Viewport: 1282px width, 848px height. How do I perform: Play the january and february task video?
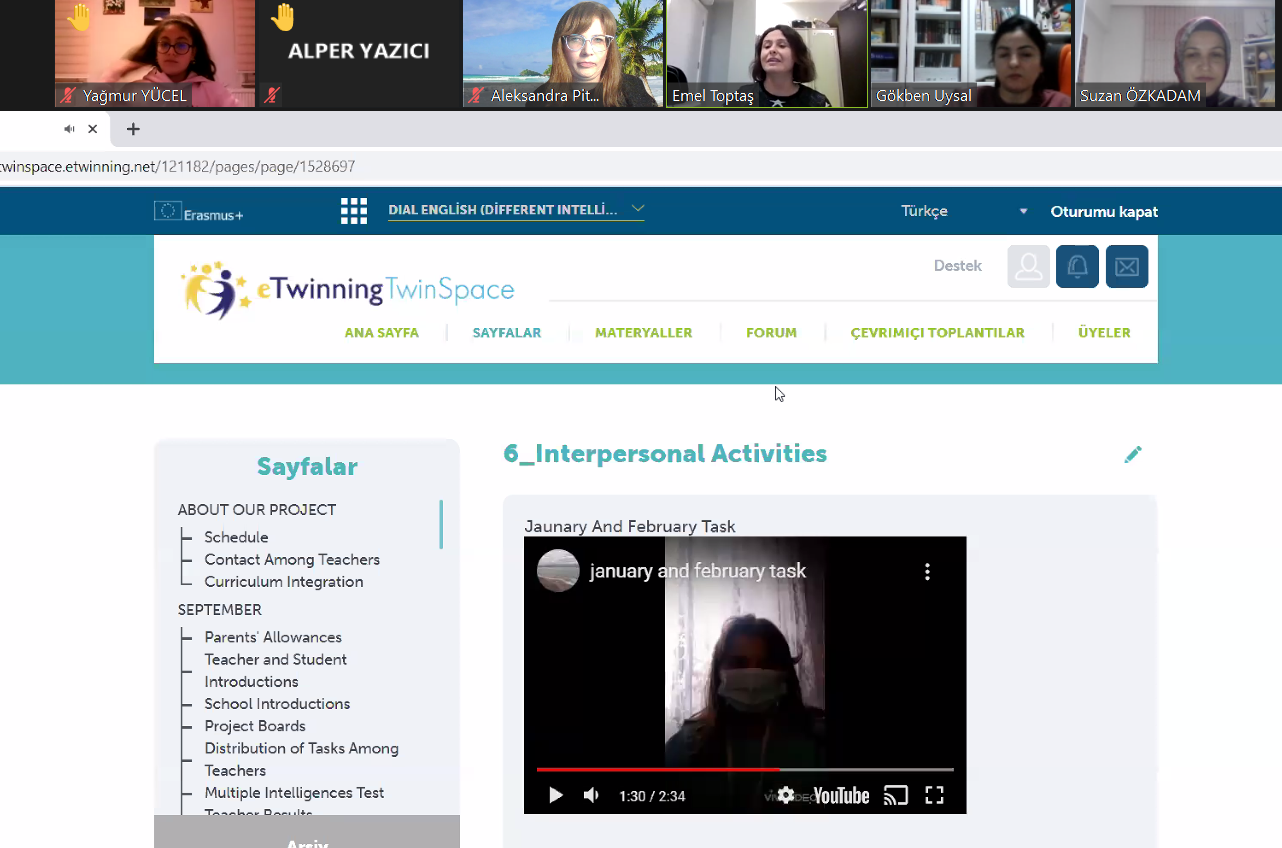tap(555, 796)
